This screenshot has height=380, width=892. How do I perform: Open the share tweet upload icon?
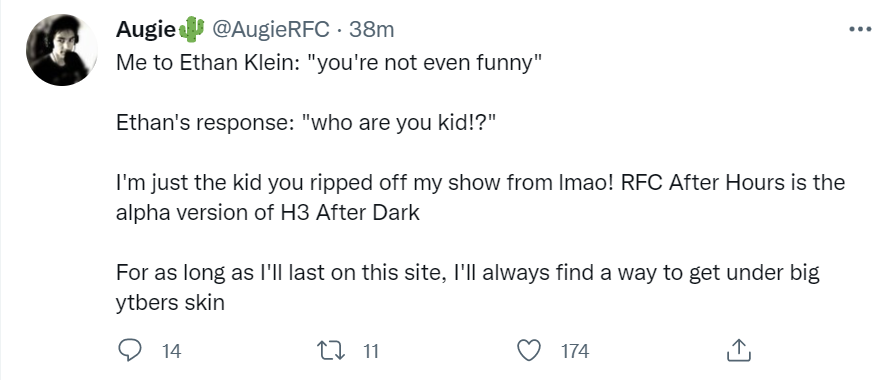tap(739, 350)
